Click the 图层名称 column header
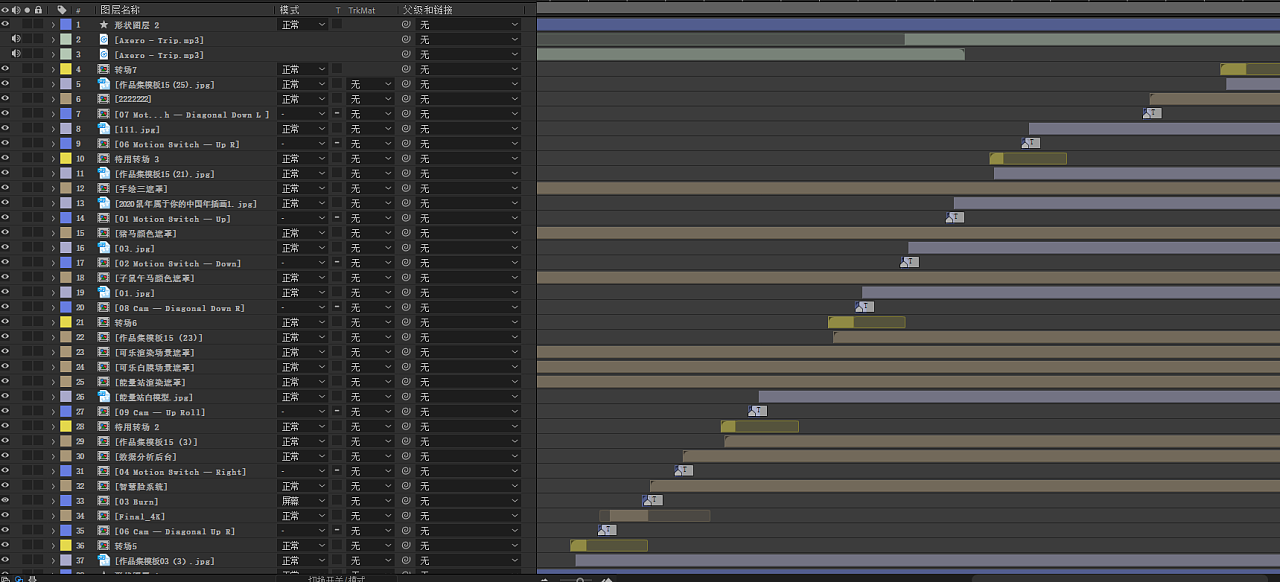1280x582 pixels. (120, 9)
